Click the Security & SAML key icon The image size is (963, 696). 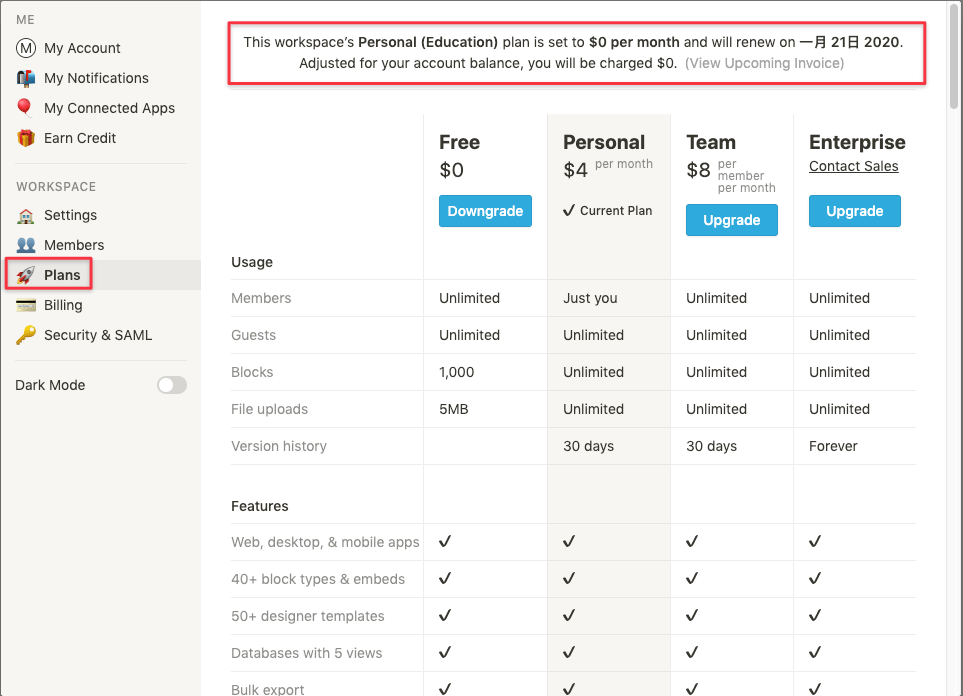(26, 335)
